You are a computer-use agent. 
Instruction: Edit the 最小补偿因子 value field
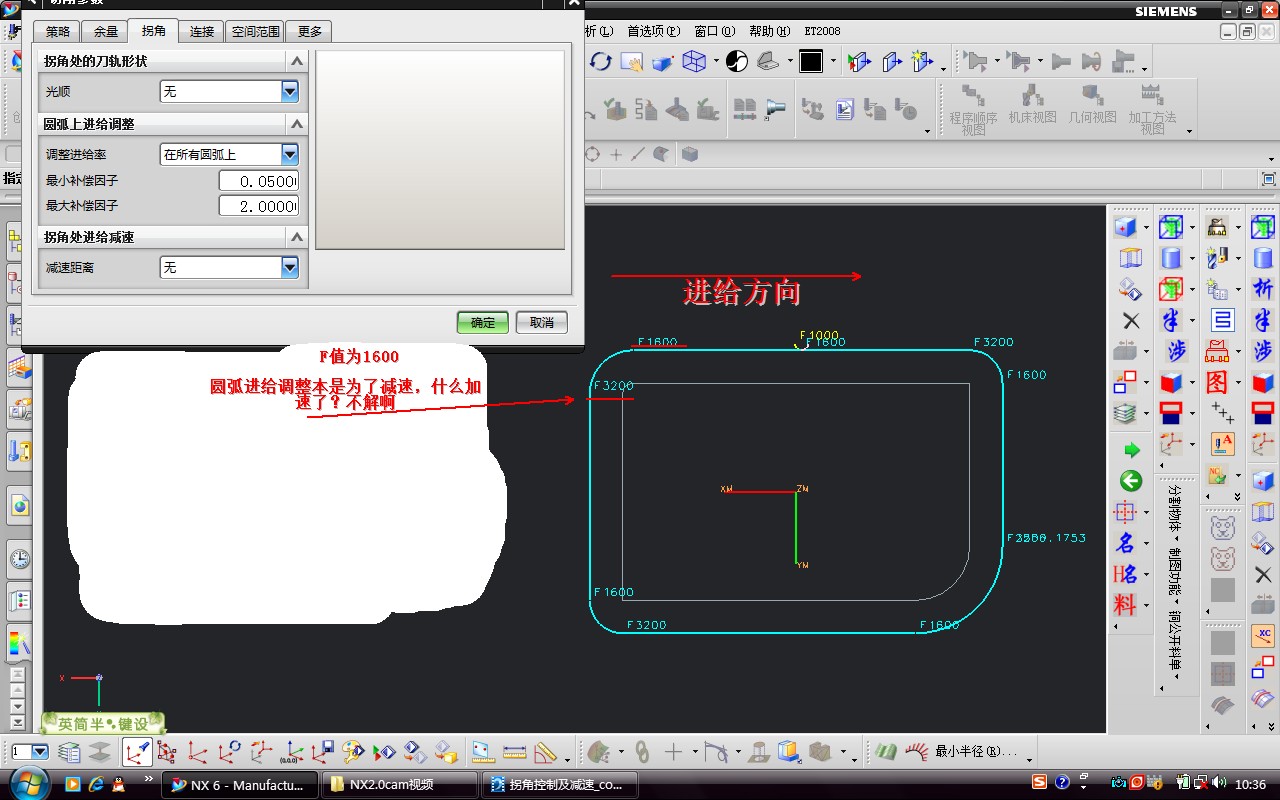point(259,181)
